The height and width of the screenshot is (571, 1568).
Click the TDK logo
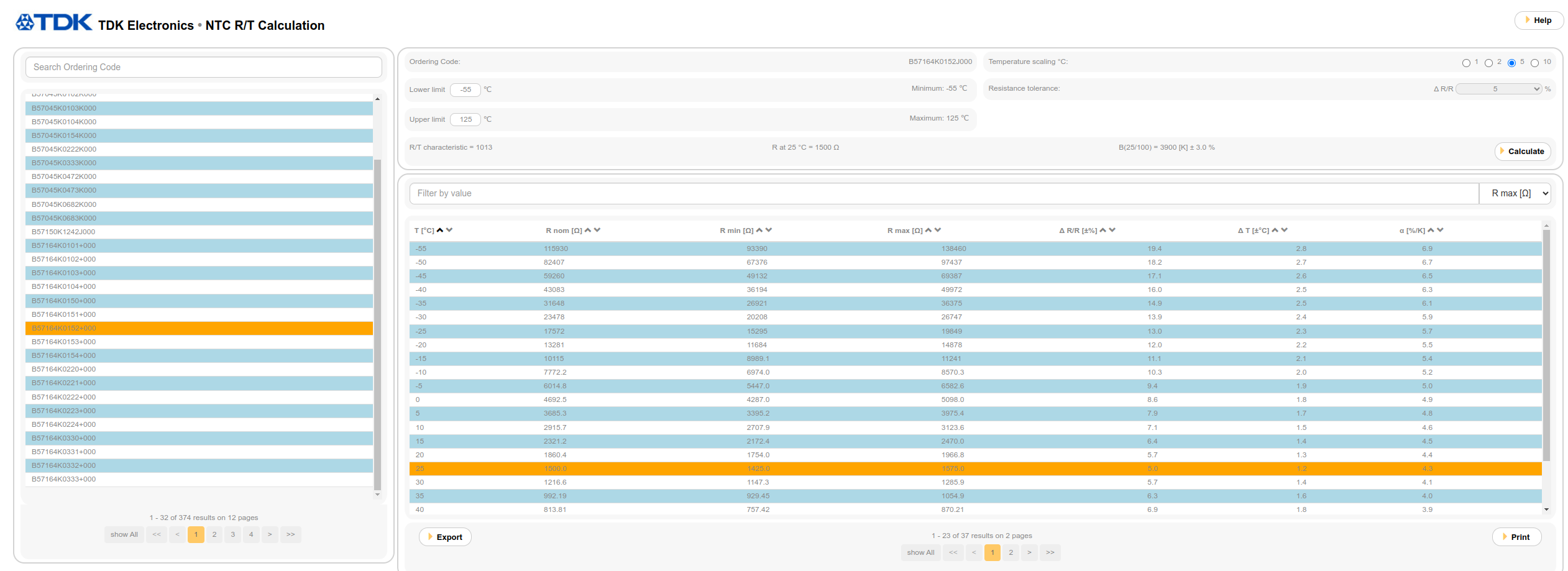54,23
